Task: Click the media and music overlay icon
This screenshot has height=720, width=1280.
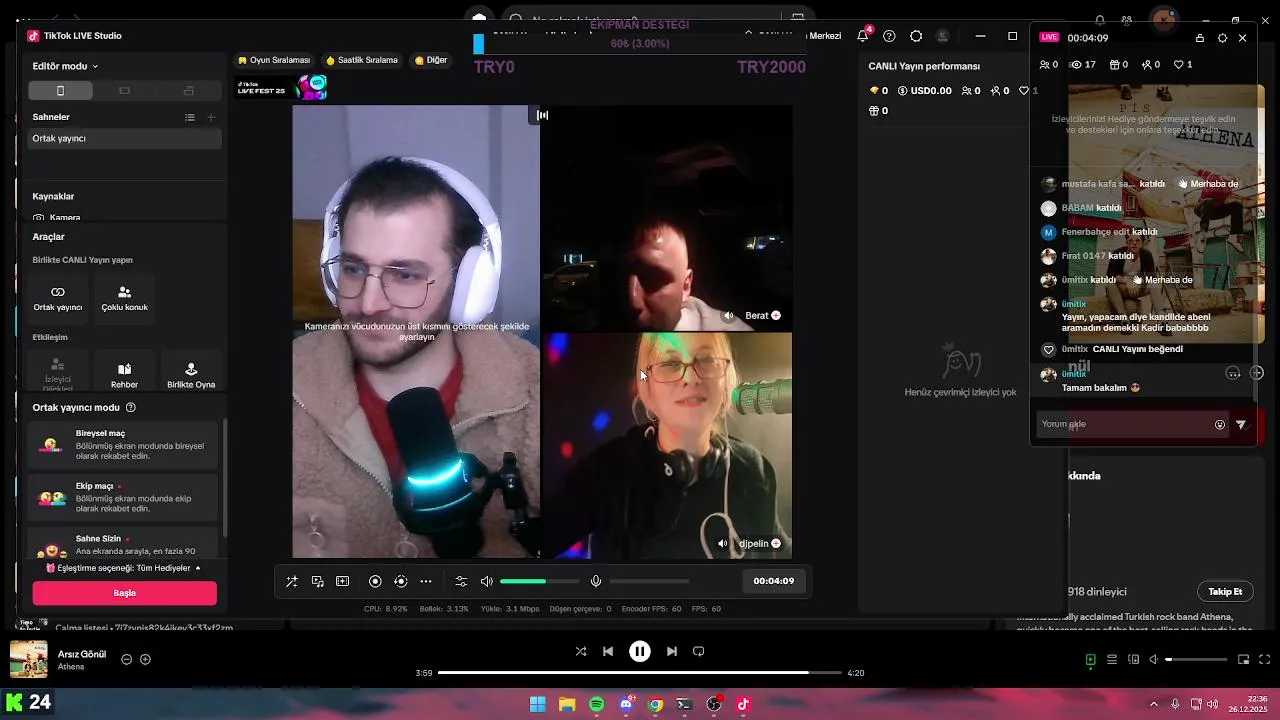Action: (x=318, y=581)
